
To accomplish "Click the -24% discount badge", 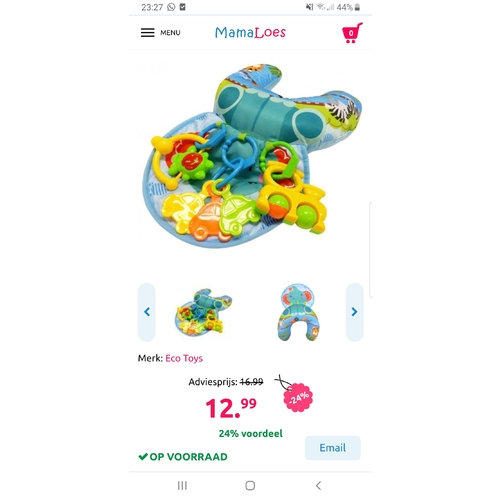I will pyautogui.click(x=298, y=397).
